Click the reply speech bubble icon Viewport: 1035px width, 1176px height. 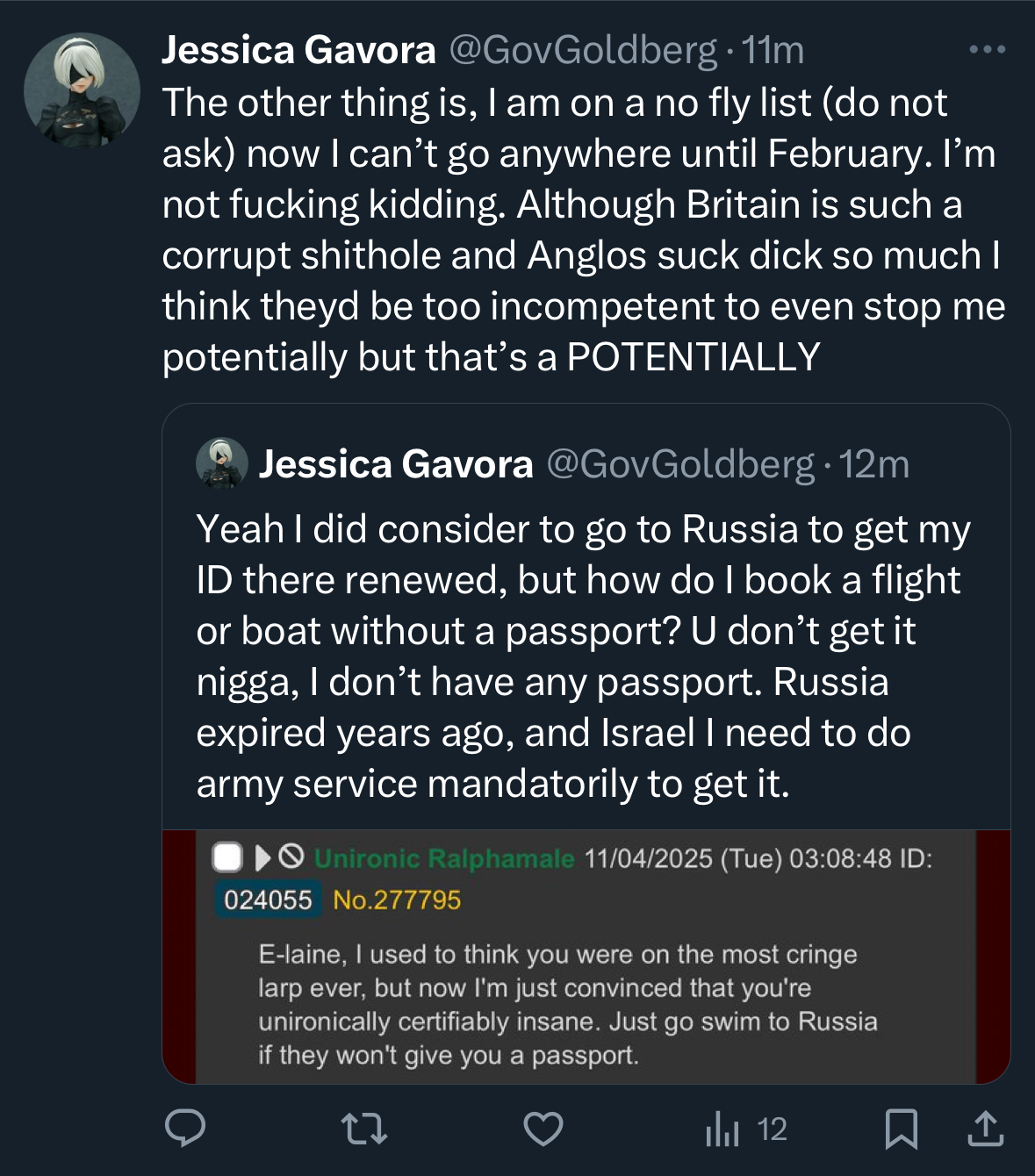185,1129
